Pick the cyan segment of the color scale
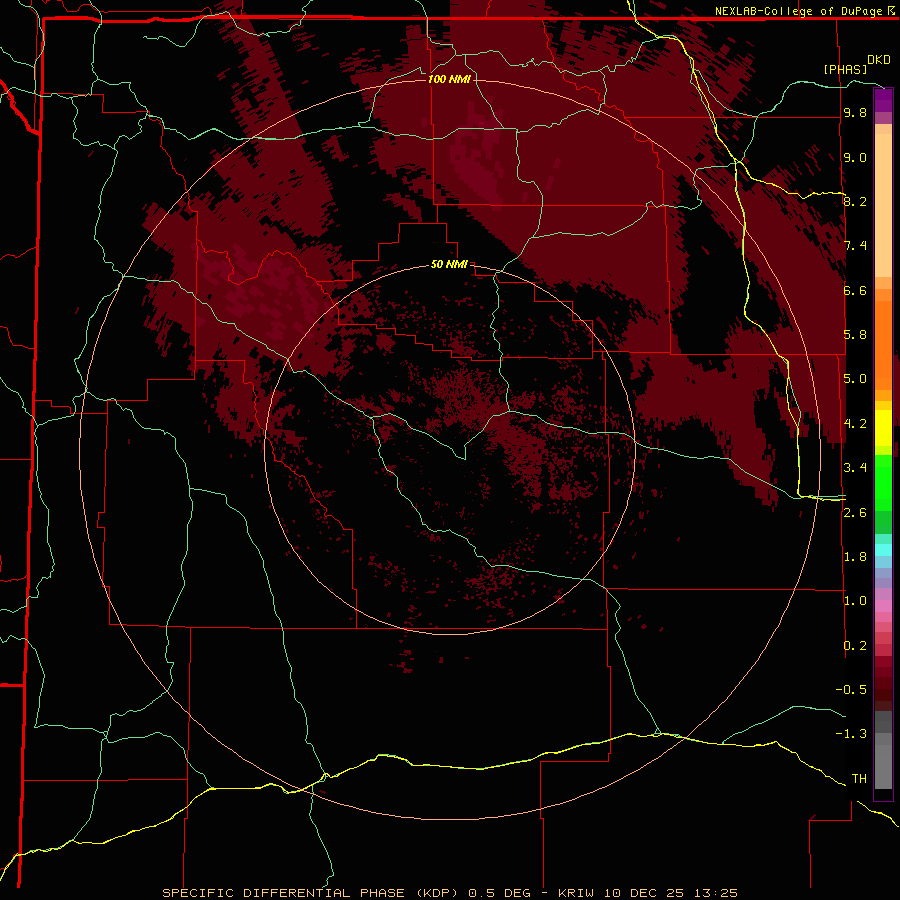900x900 pixels. 883,550
